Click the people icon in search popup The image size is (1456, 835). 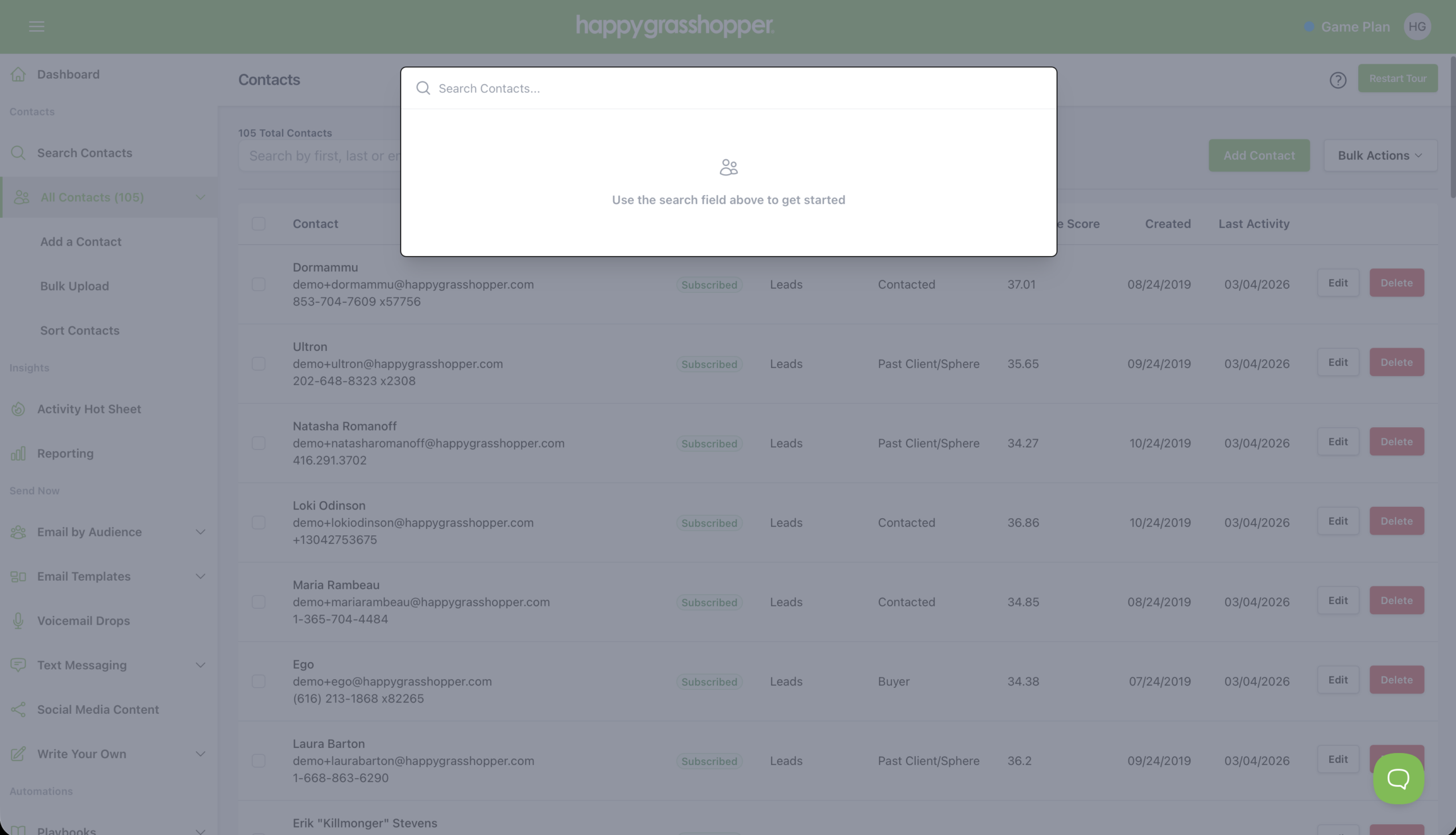coord(729,167)
